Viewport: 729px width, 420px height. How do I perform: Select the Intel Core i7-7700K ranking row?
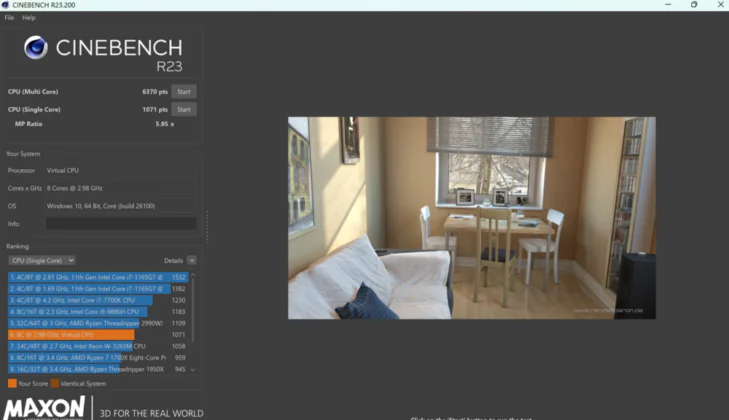click(x=98, y=300)
